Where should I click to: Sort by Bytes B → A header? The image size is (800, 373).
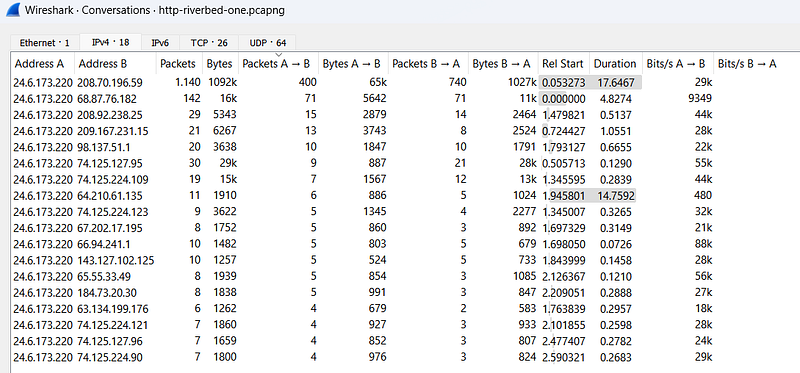click(x=504, y=64)
